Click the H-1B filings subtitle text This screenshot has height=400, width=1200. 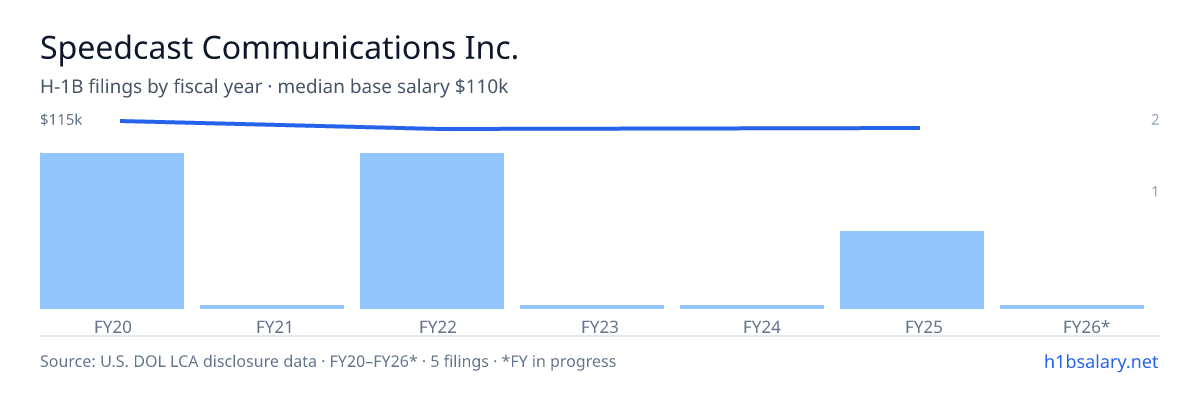tap(274, 87)
